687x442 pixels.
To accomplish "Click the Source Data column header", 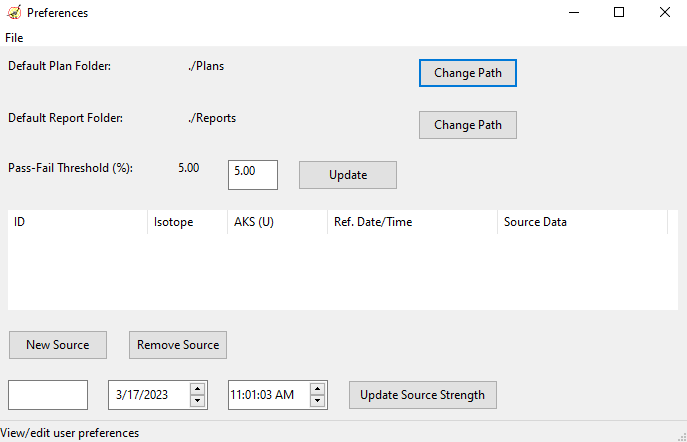I will (582, 222).
